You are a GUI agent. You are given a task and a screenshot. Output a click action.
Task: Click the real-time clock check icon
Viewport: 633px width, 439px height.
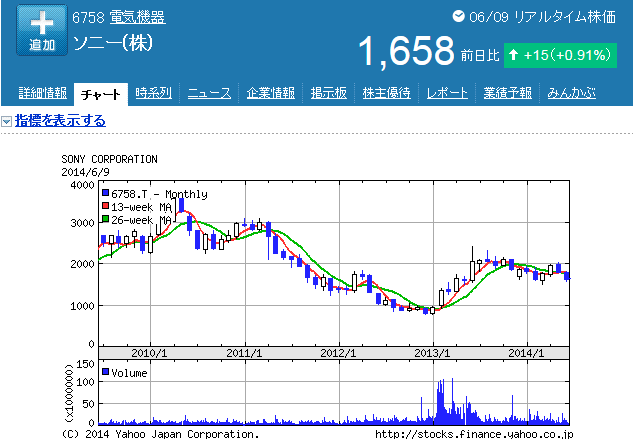coord(459,16)
